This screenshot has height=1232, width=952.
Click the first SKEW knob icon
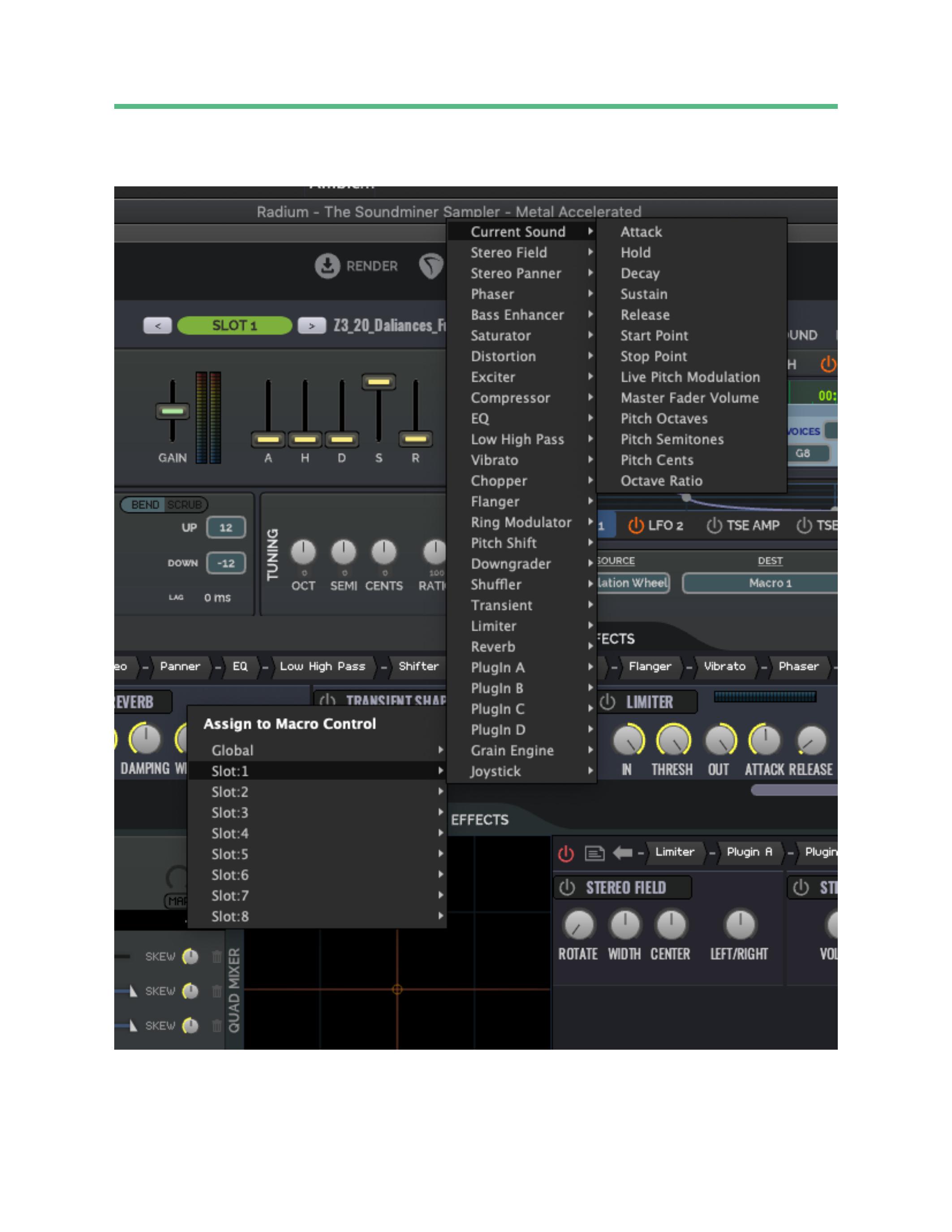pos(191,957)
